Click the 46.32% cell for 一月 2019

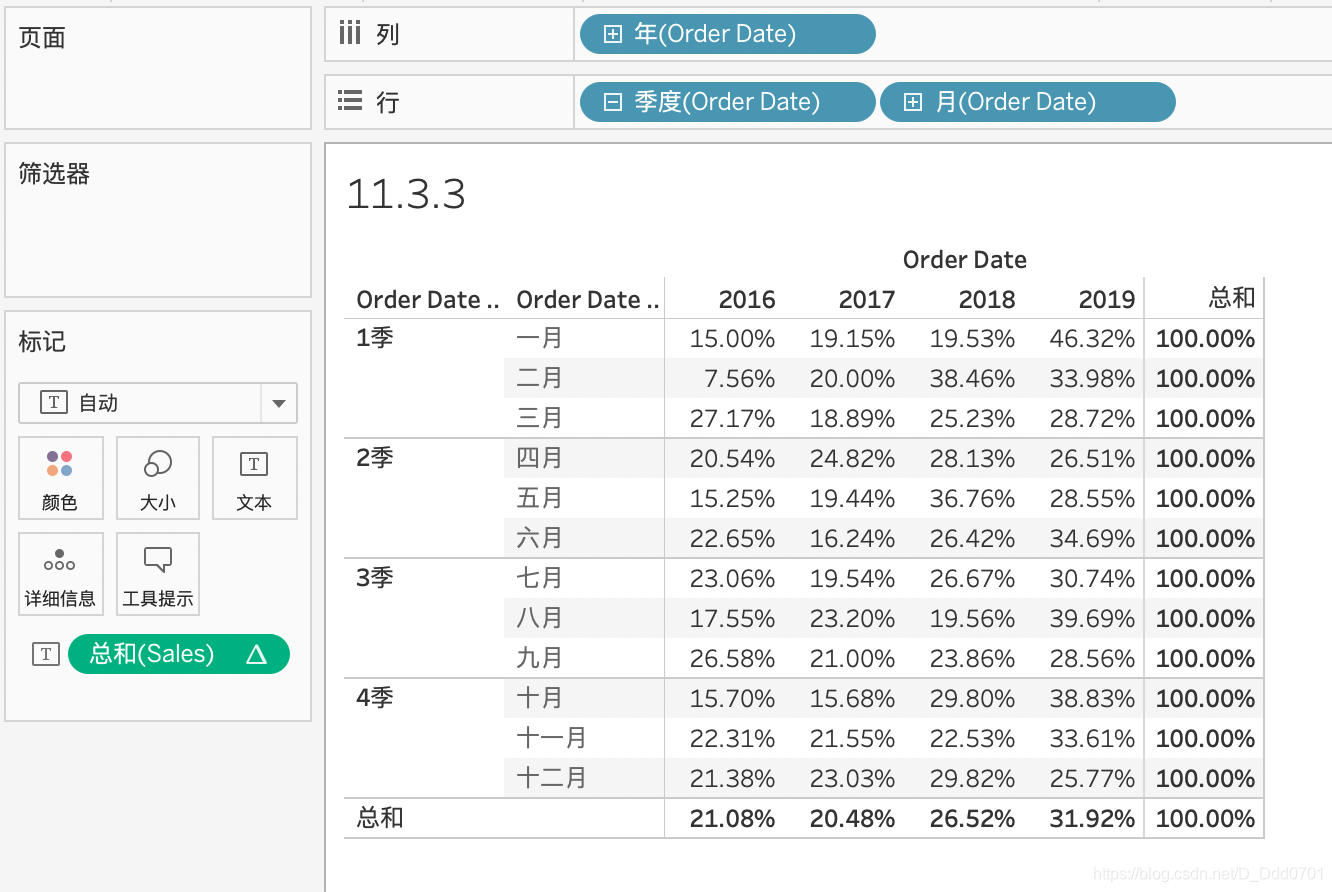[1092, 339]
